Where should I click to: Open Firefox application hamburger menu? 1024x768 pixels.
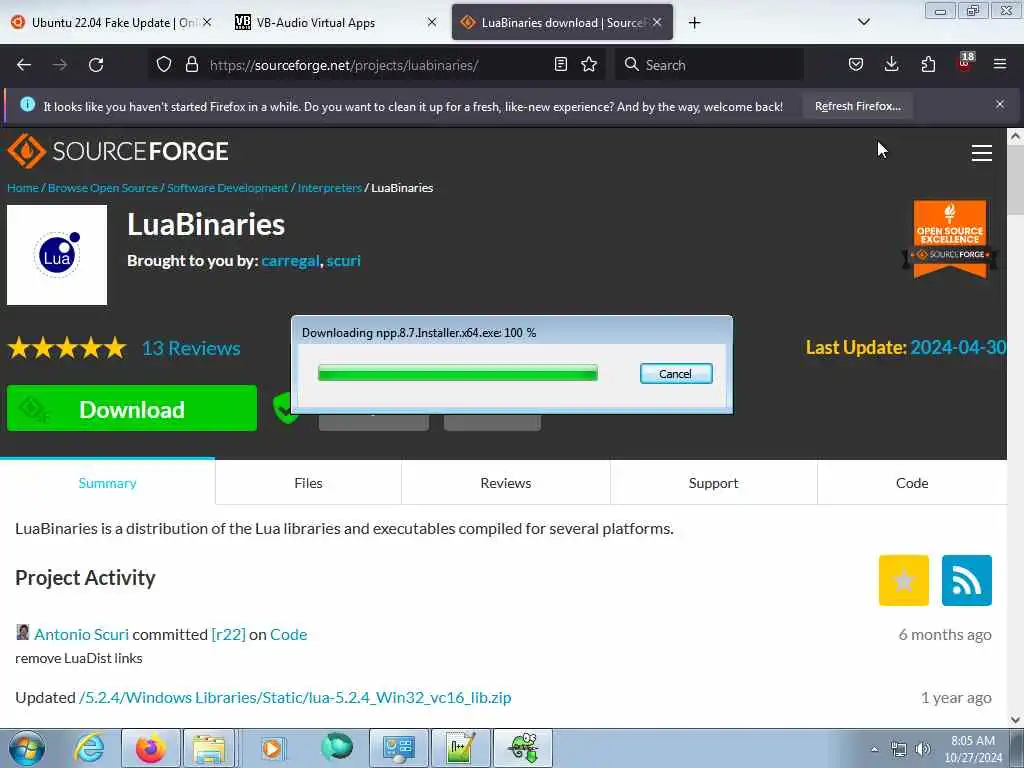[1000, 65]
